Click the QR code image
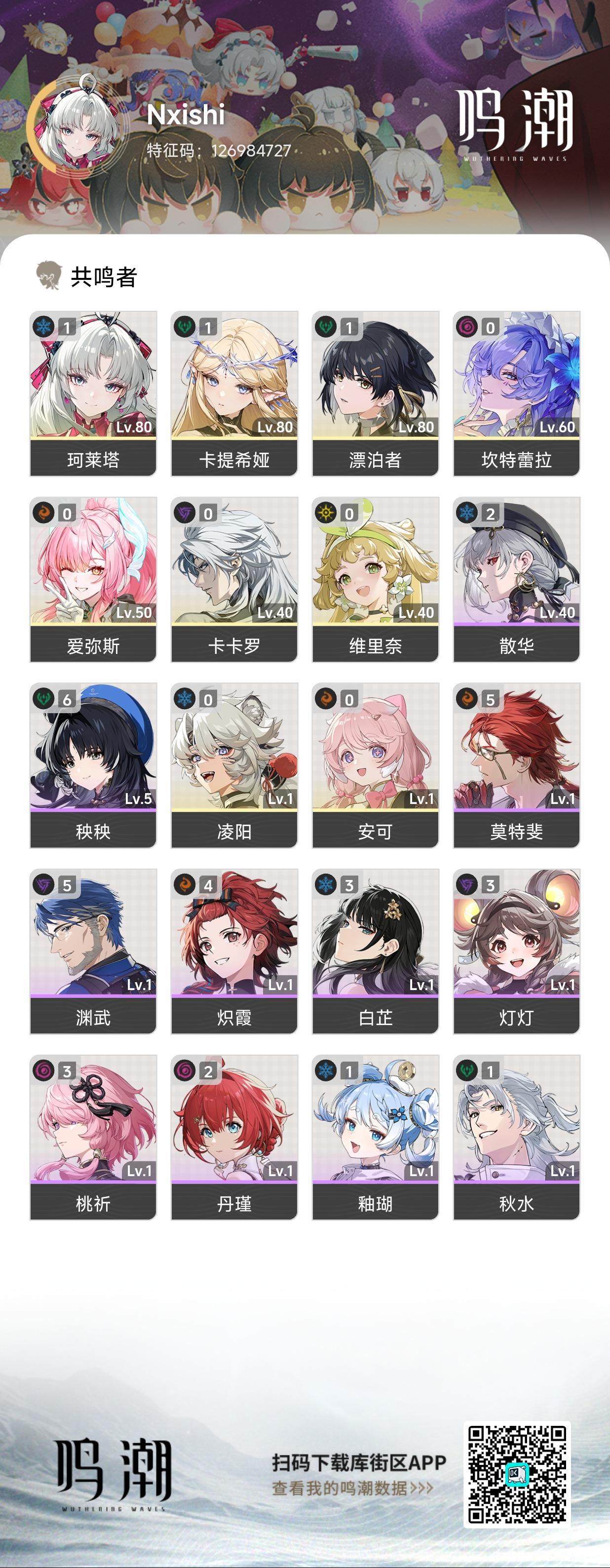 [x=517, y=1474]
